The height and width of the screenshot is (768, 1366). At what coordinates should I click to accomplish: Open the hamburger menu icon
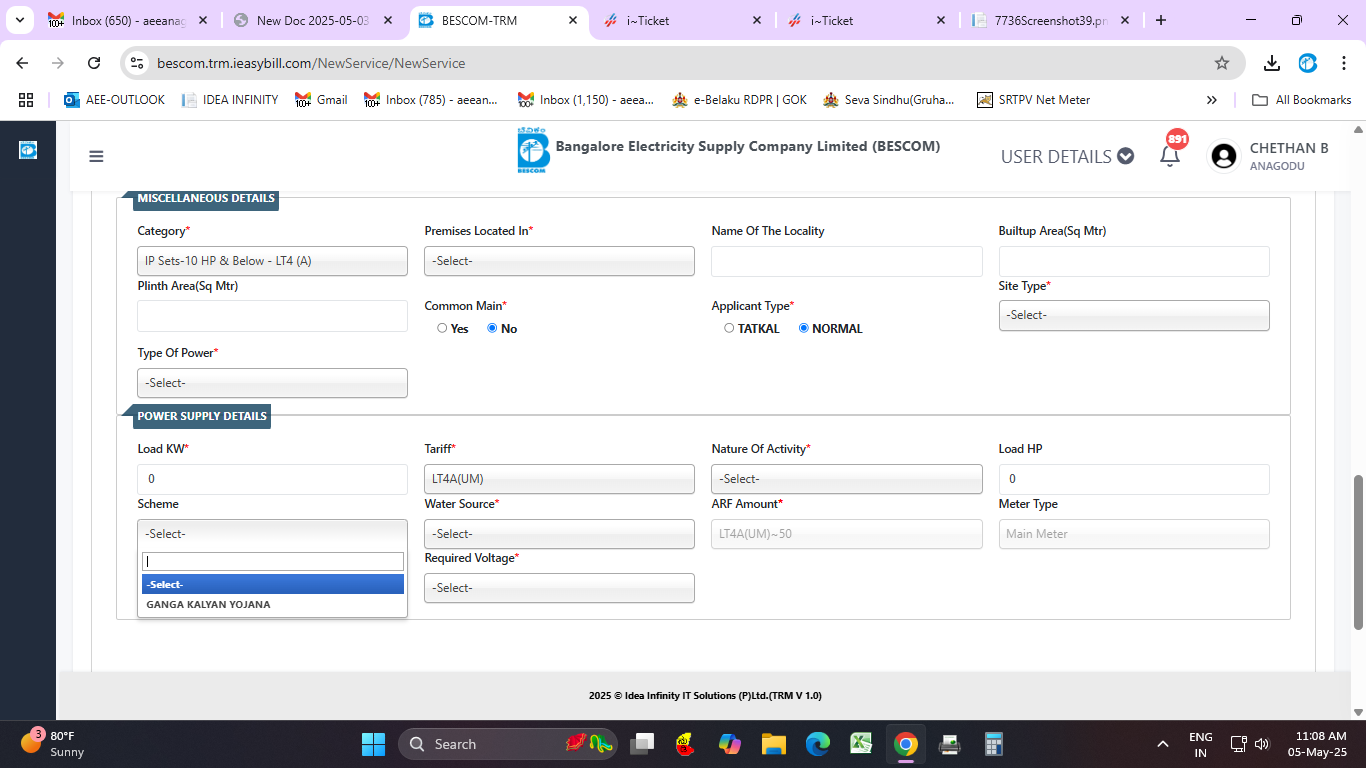click(96, 156)
